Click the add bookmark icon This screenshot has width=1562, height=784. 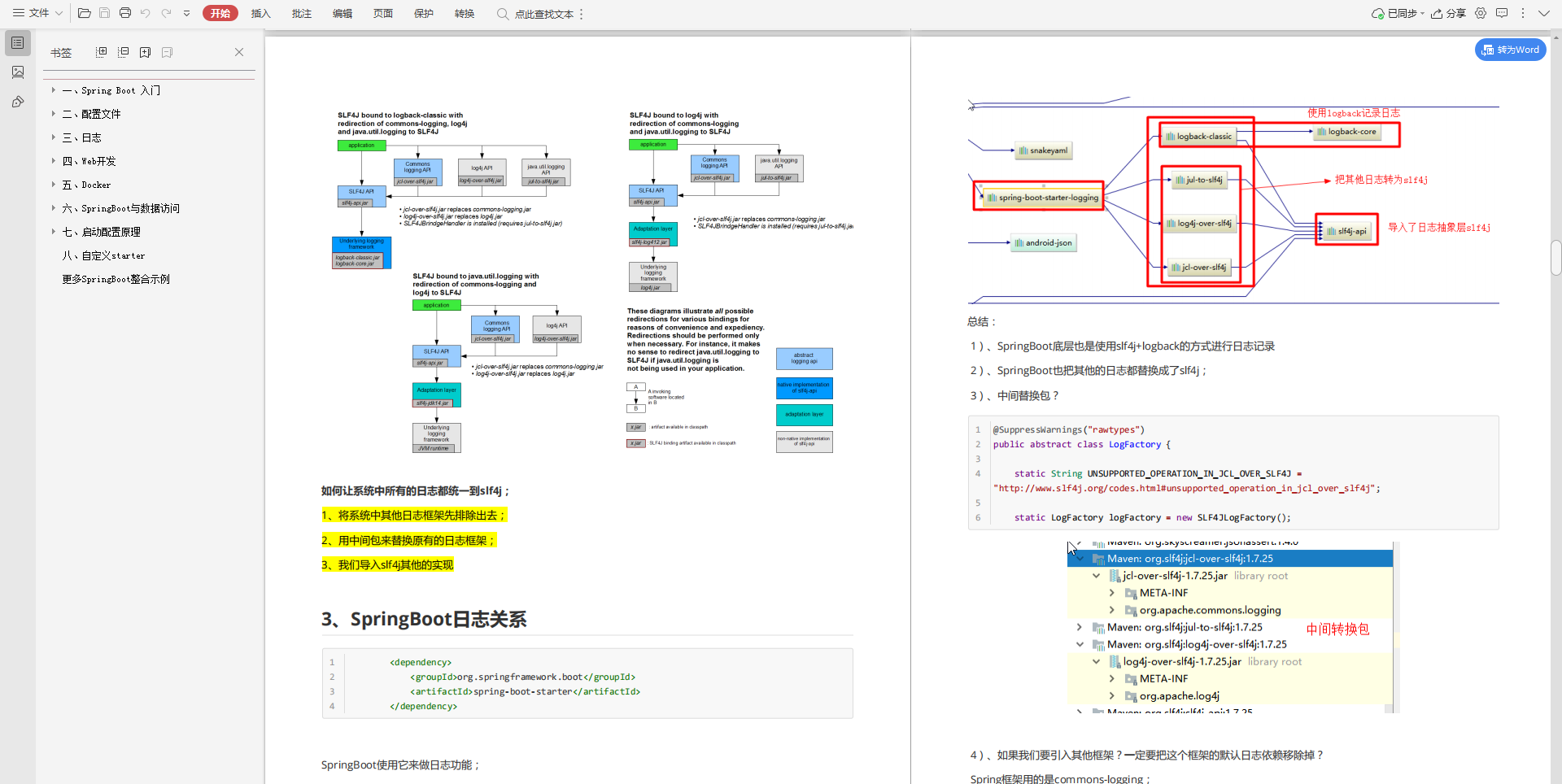146,52
